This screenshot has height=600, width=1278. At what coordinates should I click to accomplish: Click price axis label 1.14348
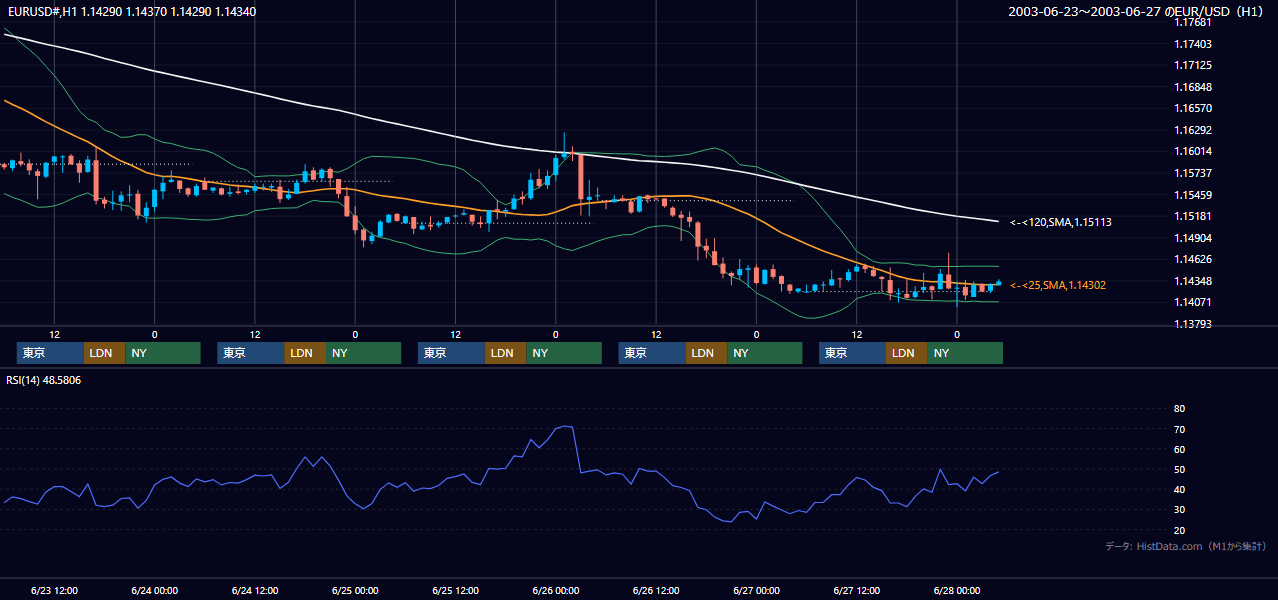[x=1192, y=281]
